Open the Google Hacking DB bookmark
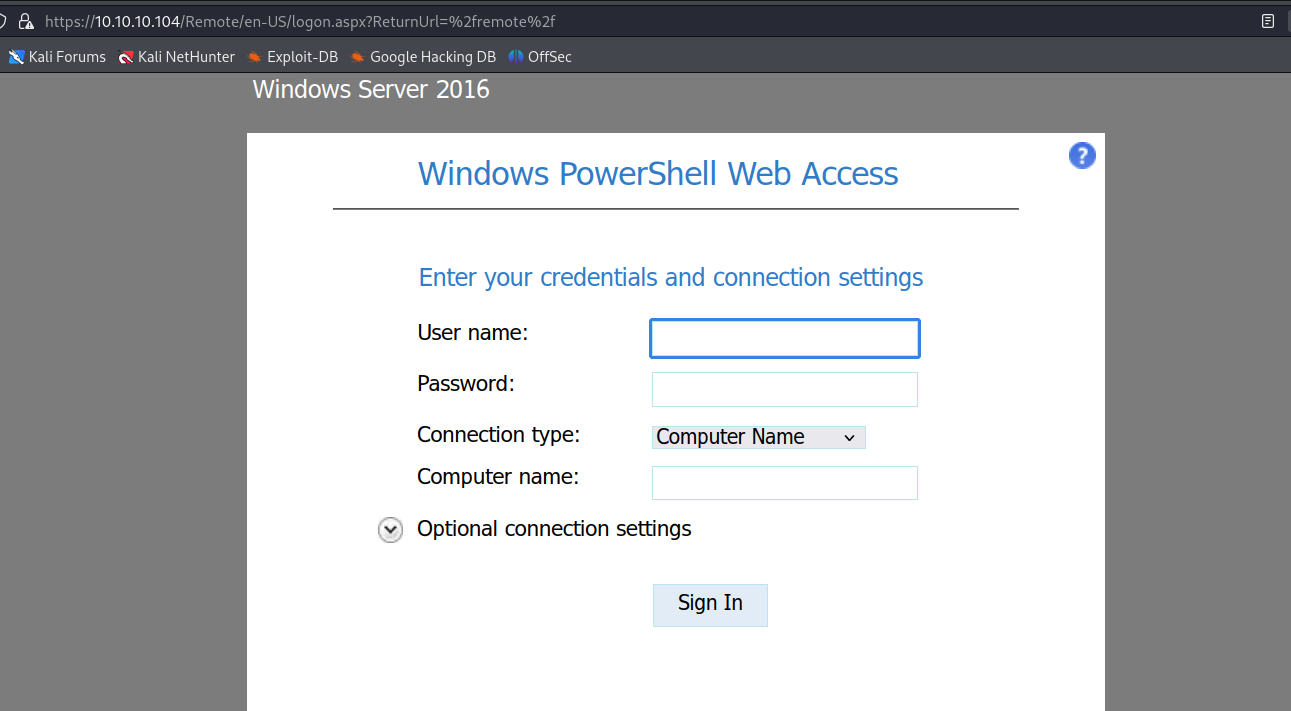This screenshot has width=1291, height=711. (423, 57)
